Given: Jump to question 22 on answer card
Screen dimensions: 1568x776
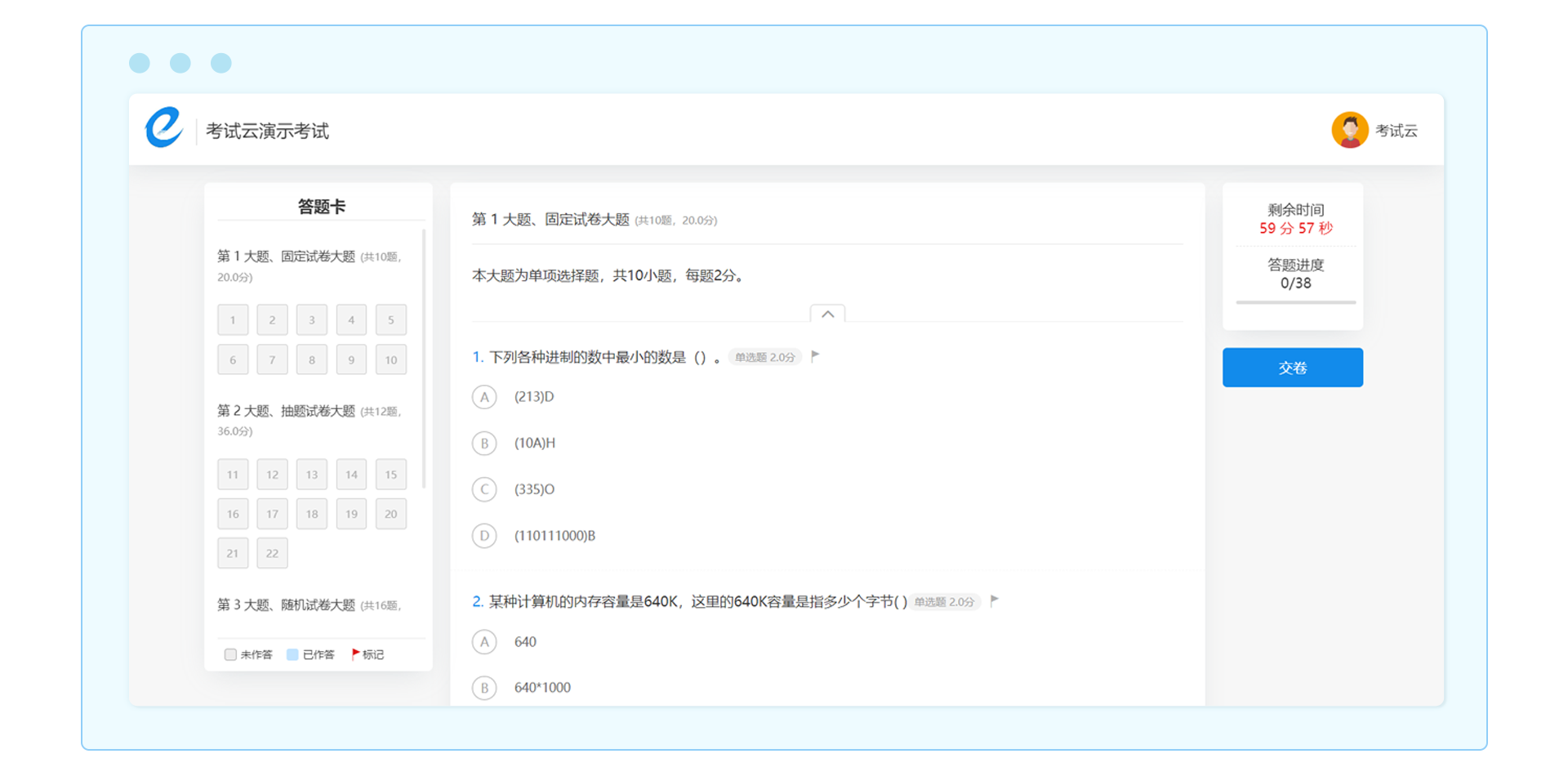Looking at the screenshot, I should 272,553.
